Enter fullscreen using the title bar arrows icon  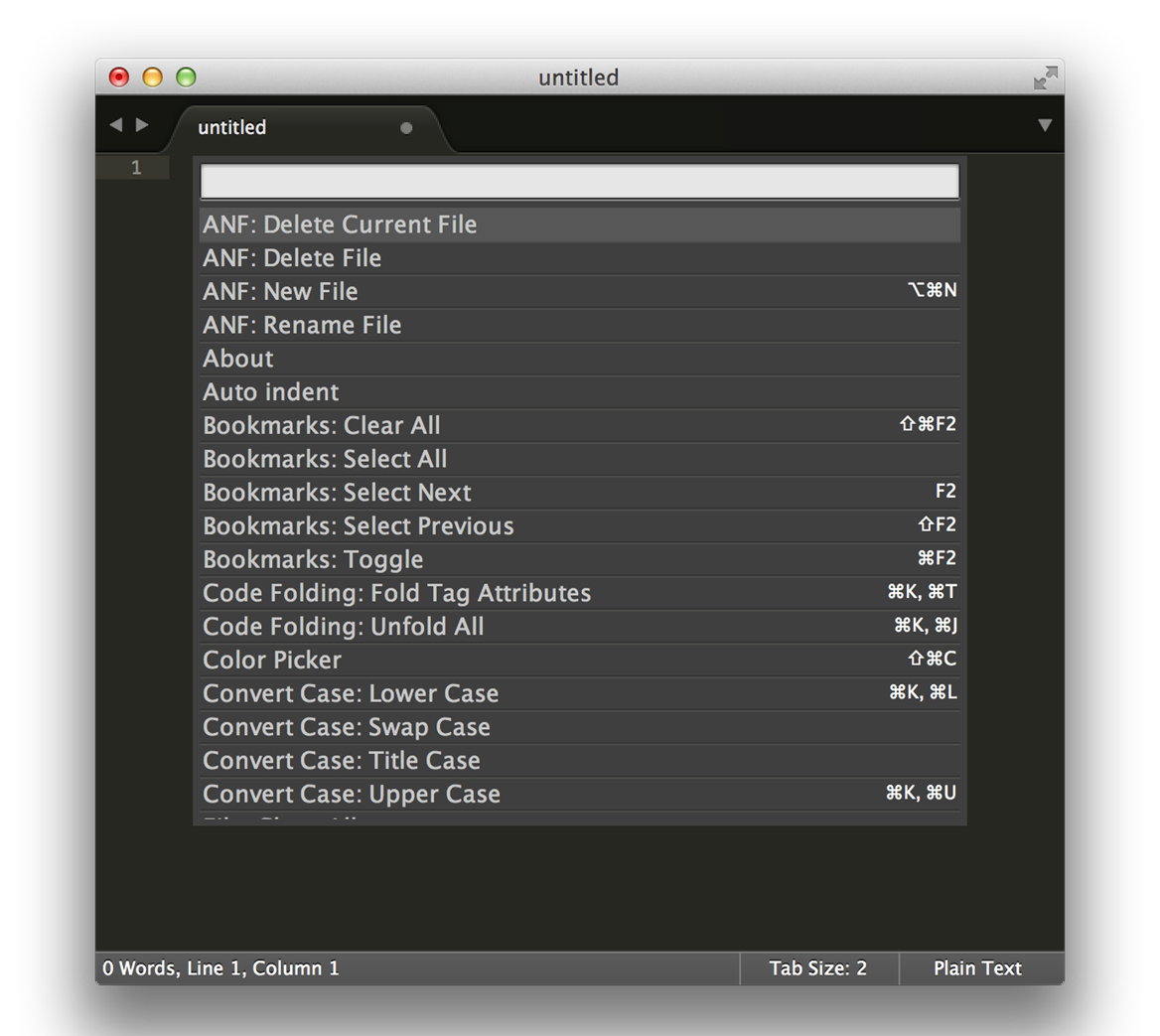1045,77
